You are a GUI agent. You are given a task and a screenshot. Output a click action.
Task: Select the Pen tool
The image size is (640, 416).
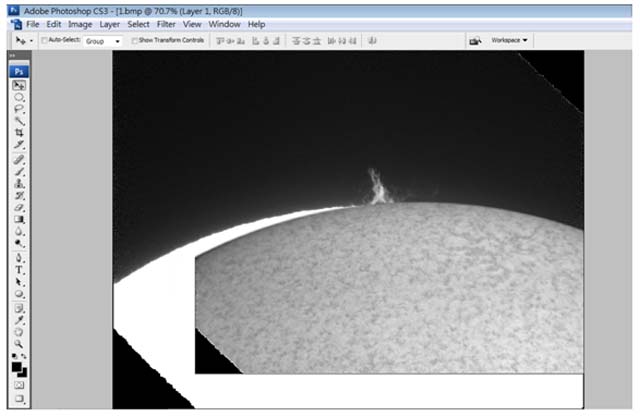tap(19, 257)
